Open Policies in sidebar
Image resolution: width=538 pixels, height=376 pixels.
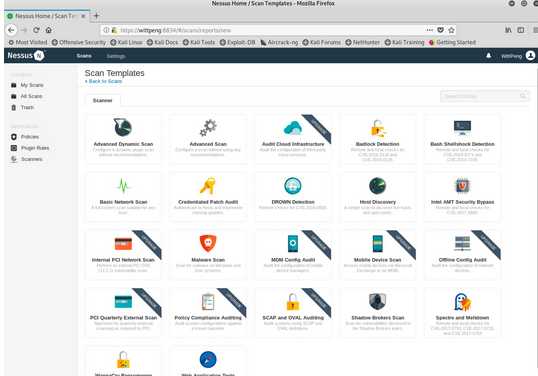coord(25,137)
